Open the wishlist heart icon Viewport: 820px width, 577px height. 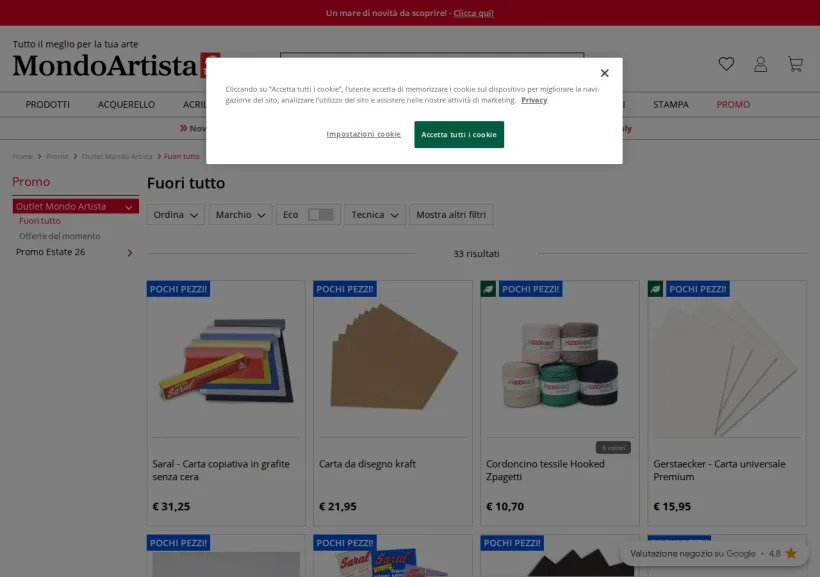pos(726,64)
